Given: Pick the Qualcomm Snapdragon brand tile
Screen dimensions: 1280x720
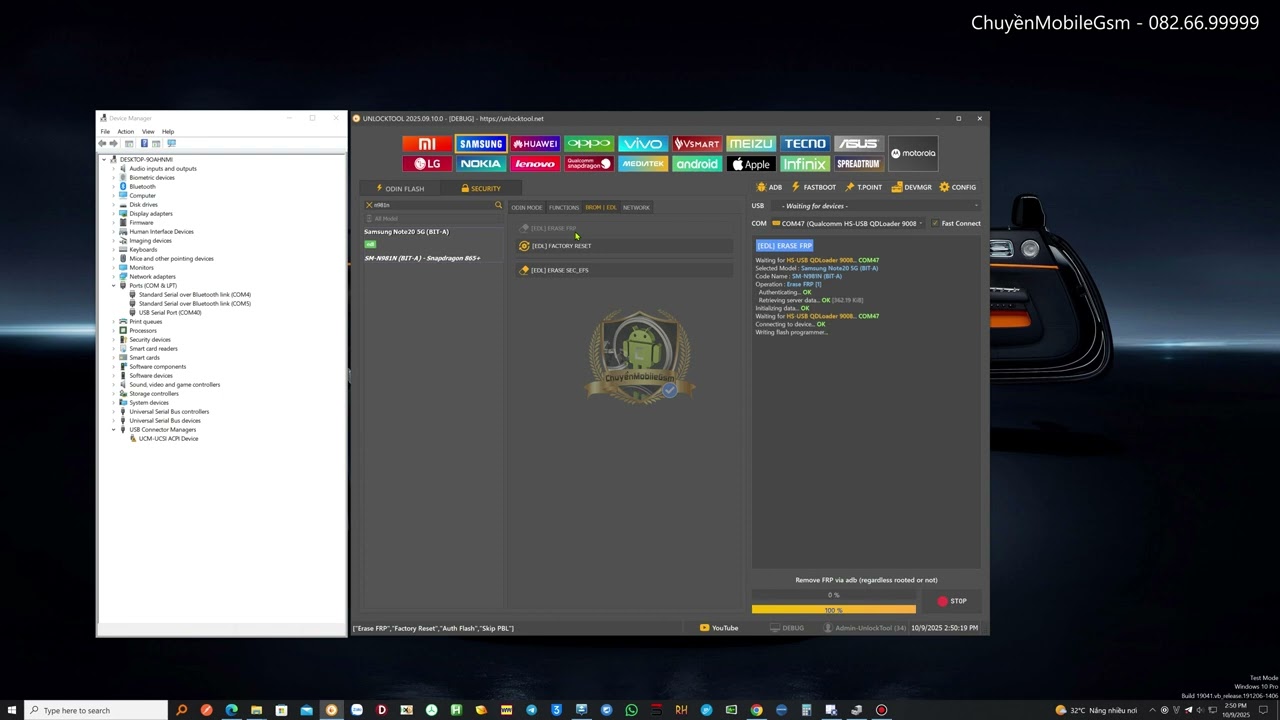Looking at the screenshot, I should [588, 164].
